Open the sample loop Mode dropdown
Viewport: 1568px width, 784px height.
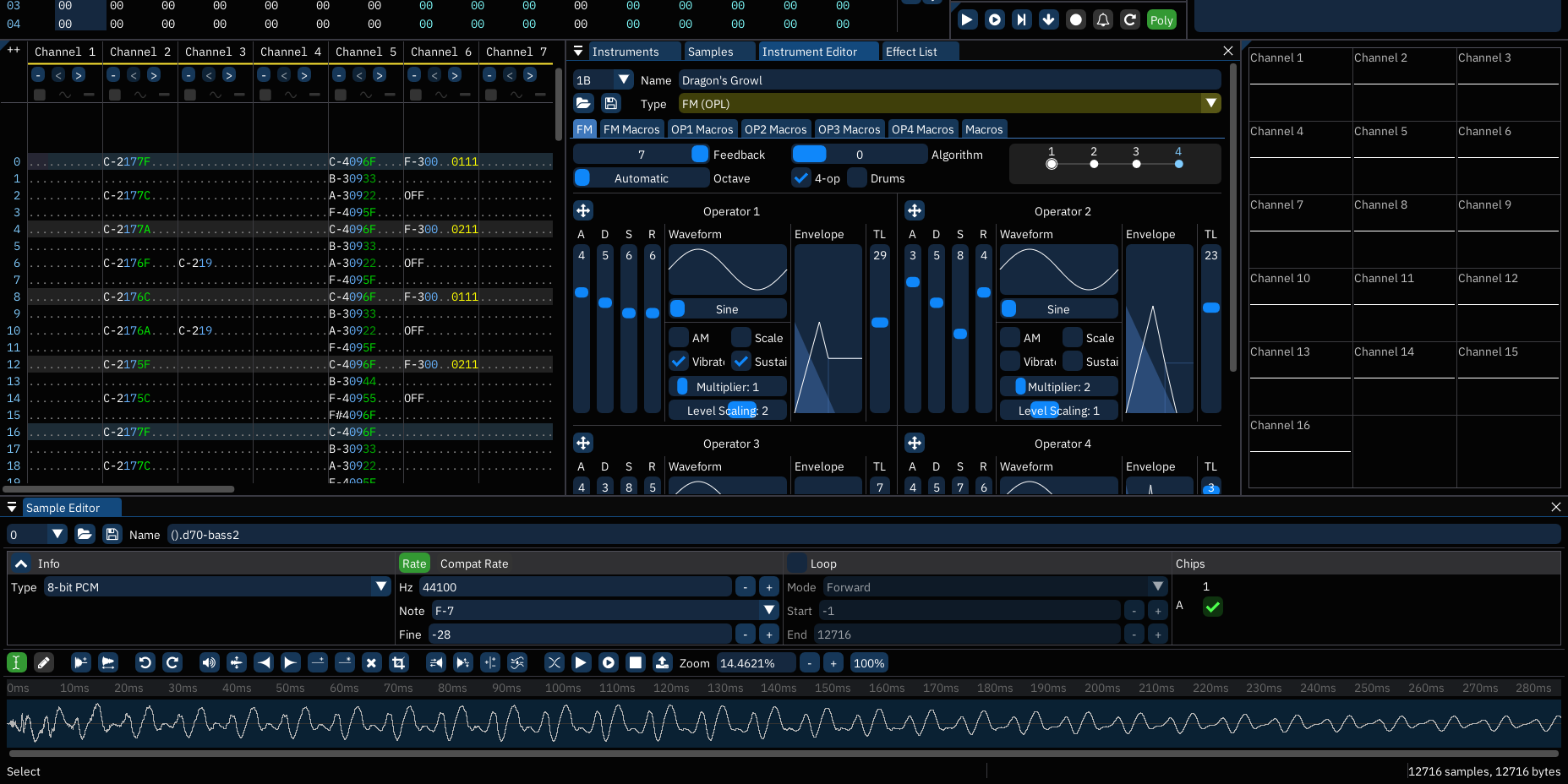click(x=1158, y=586)
